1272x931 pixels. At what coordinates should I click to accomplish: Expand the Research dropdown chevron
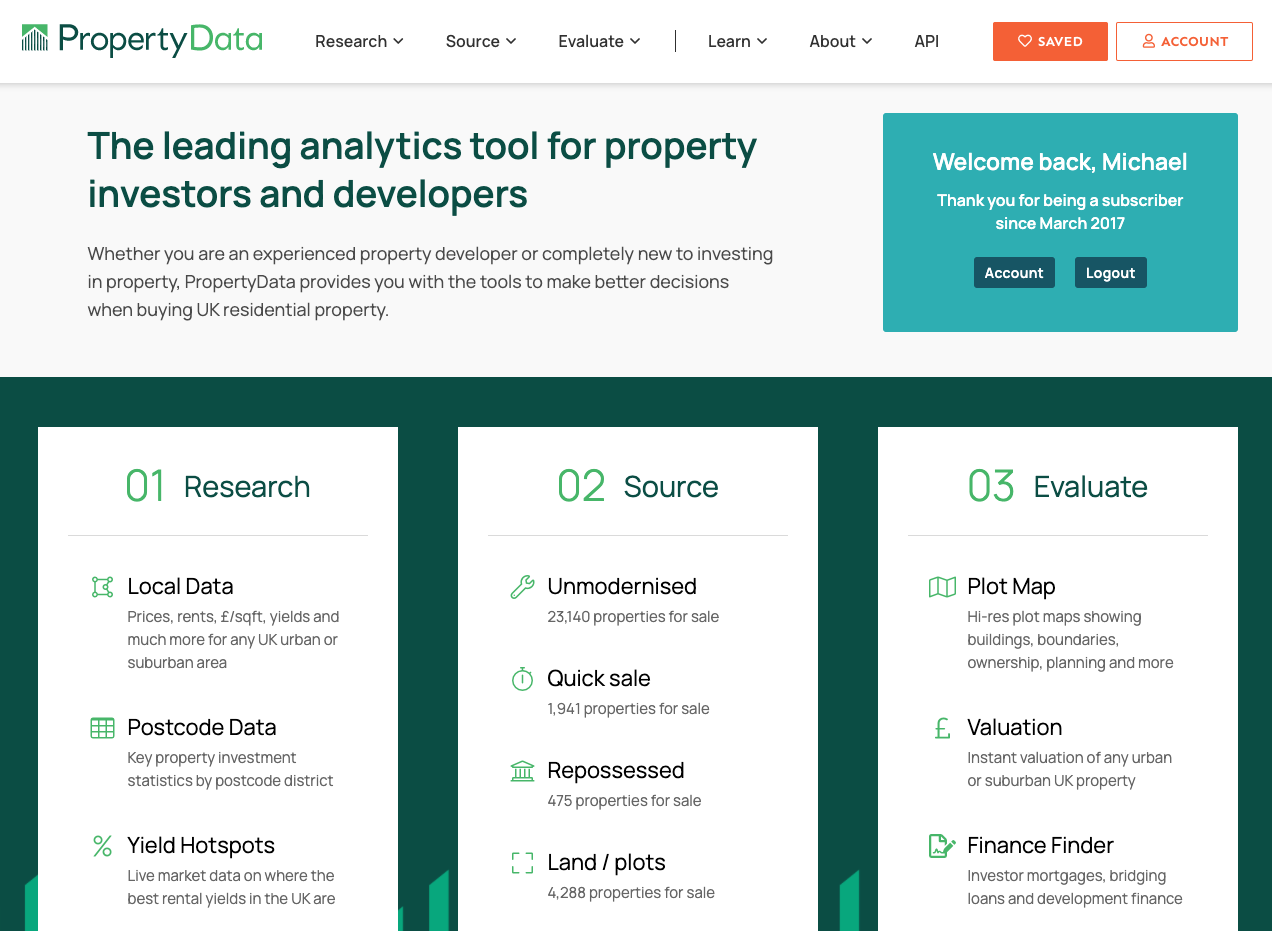coord(398,41)
